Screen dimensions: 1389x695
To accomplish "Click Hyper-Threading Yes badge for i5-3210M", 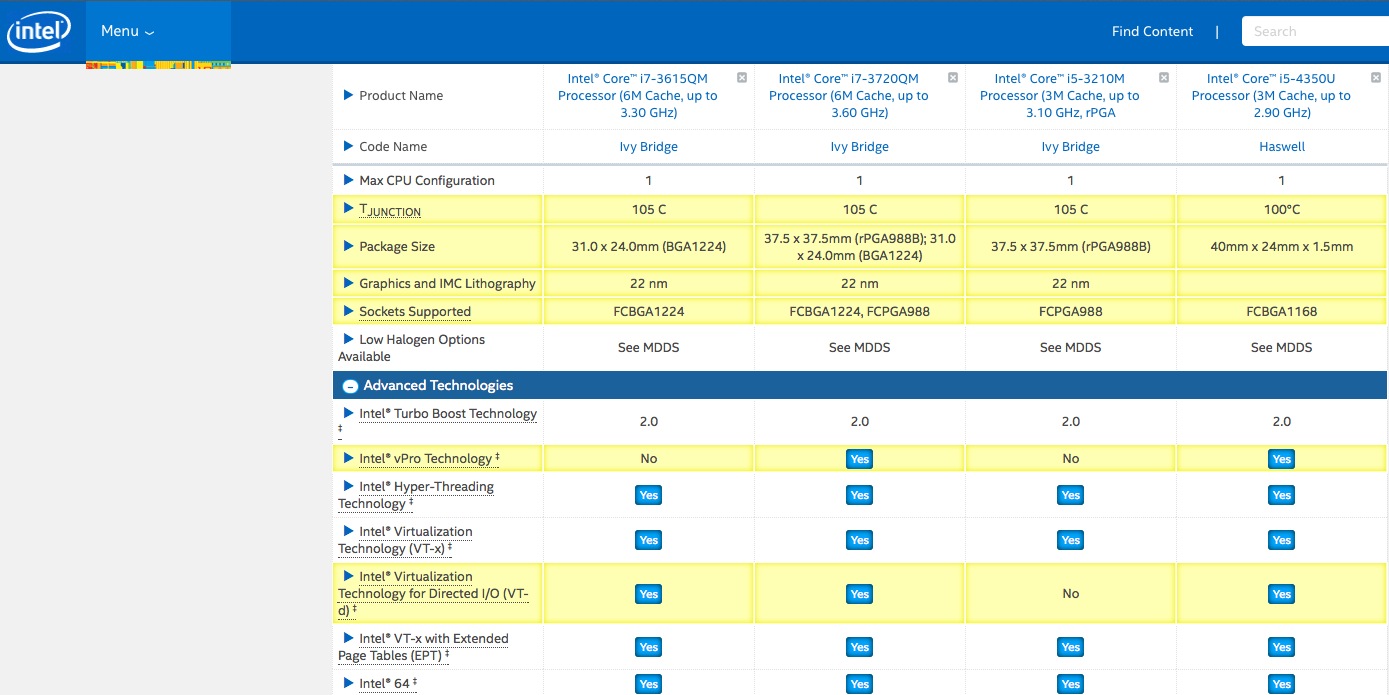I will pyautogui.click(x=1070, y=495).
